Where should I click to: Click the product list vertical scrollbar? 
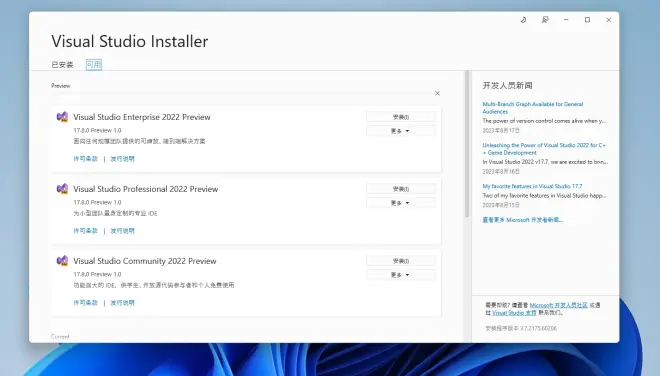tap(467, 144)
